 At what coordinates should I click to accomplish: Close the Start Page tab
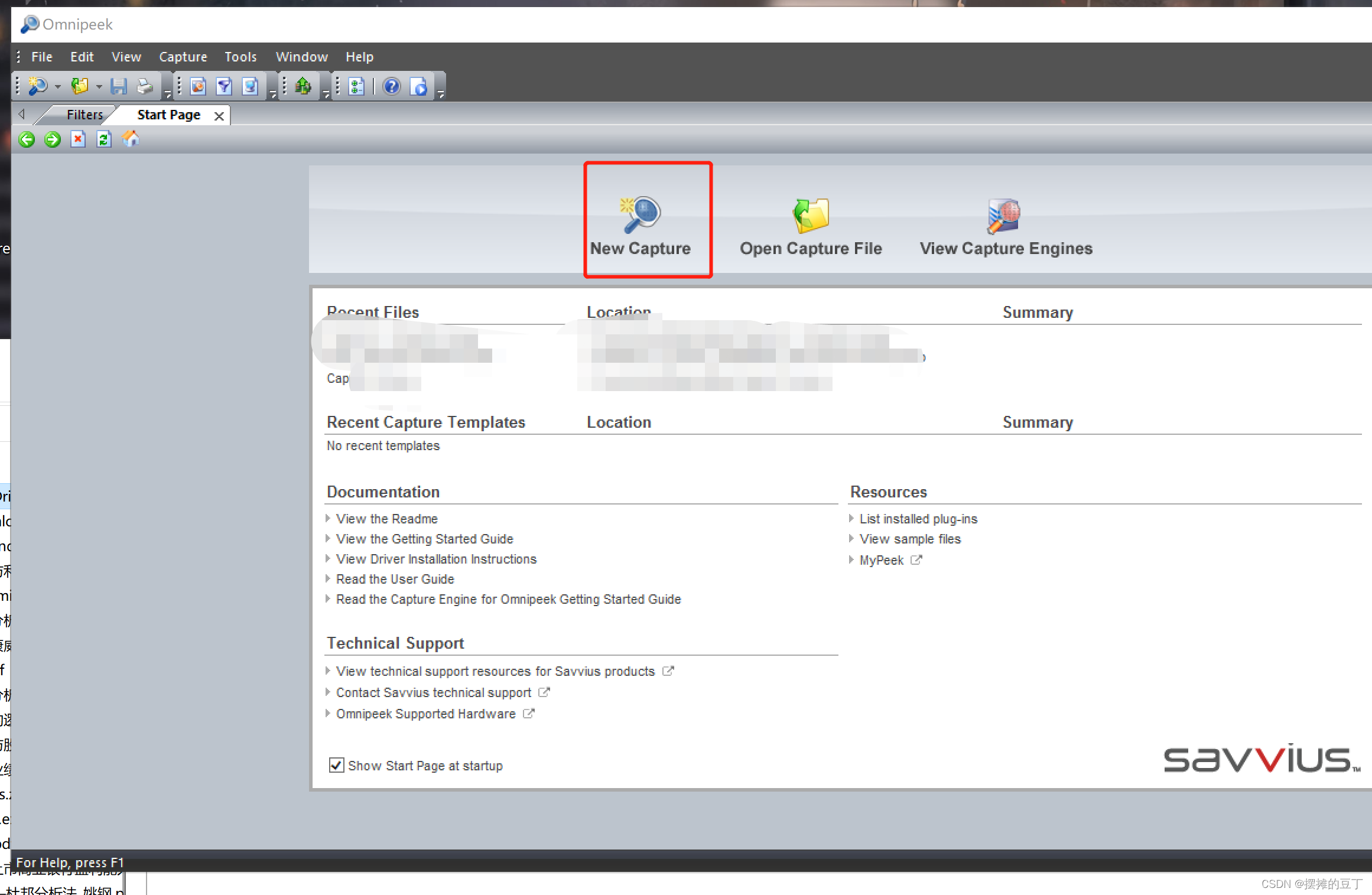pos(219,116)
